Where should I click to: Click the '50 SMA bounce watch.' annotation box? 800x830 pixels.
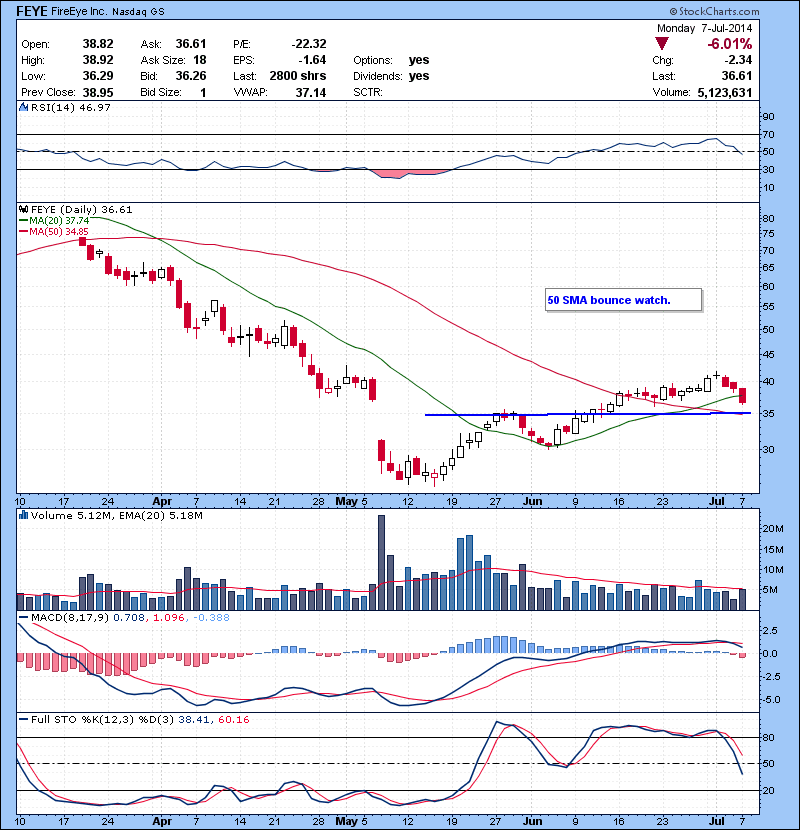(x=622, y=300)
